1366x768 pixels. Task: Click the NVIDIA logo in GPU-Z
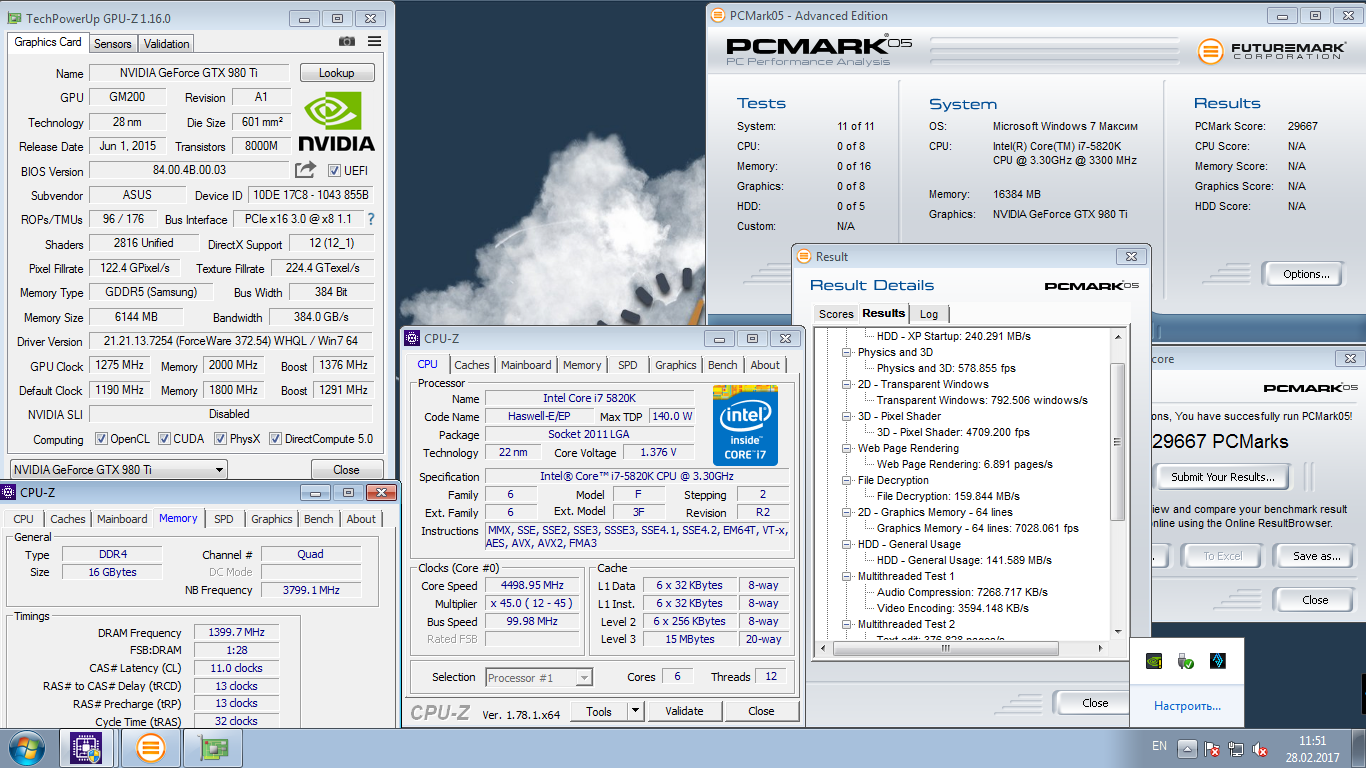point(338,122)
